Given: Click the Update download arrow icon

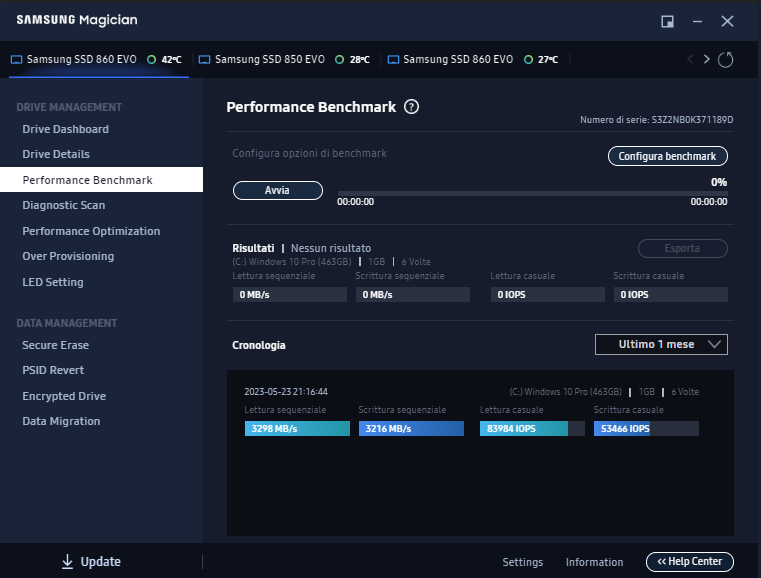Looking at the screenshot, I should coord(67,561).
